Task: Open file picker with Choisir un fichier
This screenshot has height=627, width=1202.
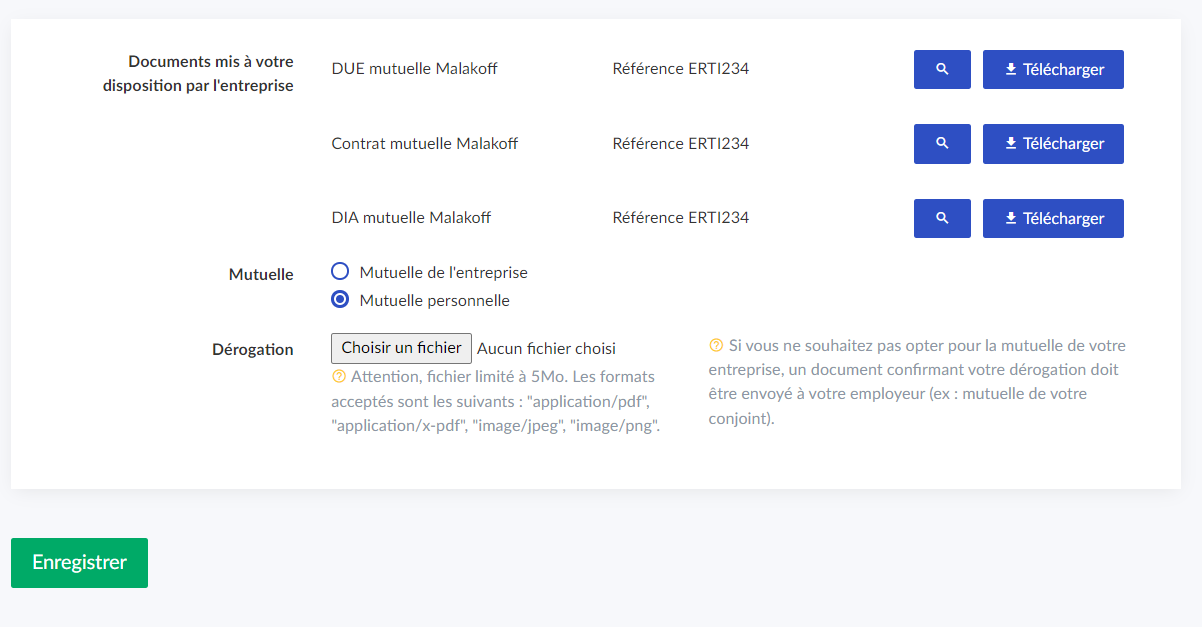Action: tap(401, 348)
